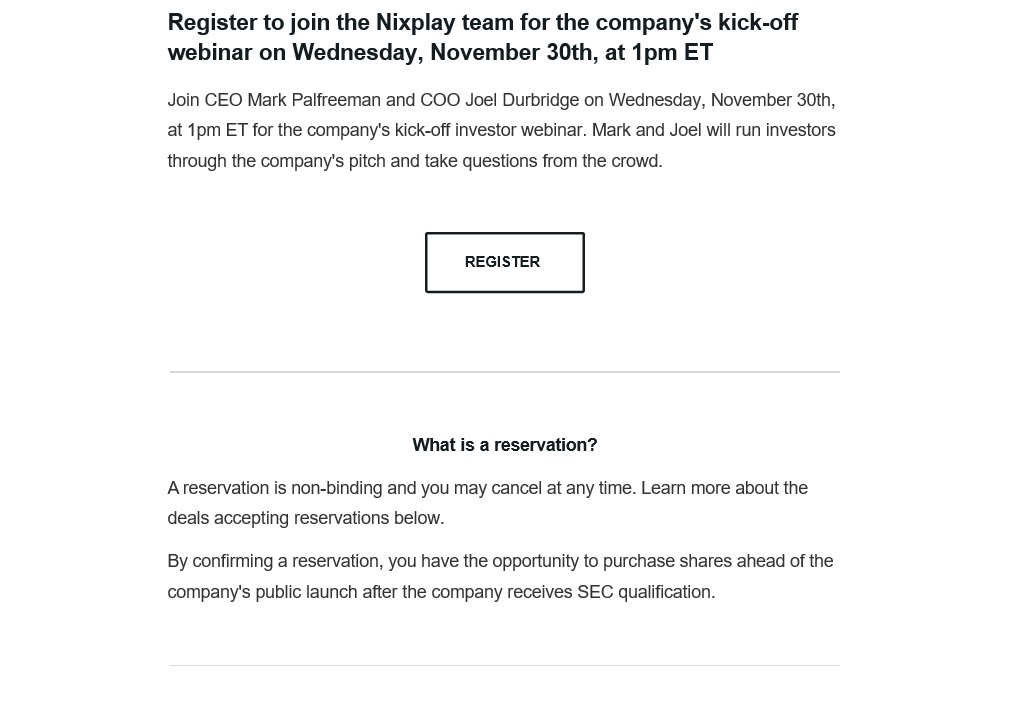The width and height of the screenshot is (1011, 708).
Task: Click the REGISTER button
Action: pyautogui.click(x=504, y=262)
